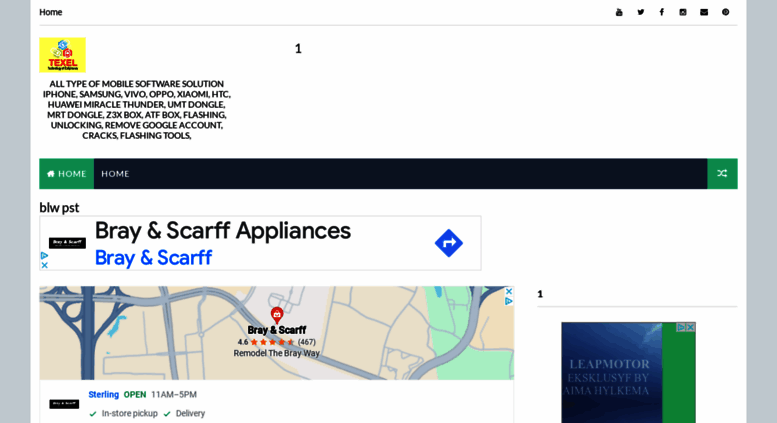The image size is (777, 423).
Task: Click the small logo beside Sterling
Action: point(64,404)
